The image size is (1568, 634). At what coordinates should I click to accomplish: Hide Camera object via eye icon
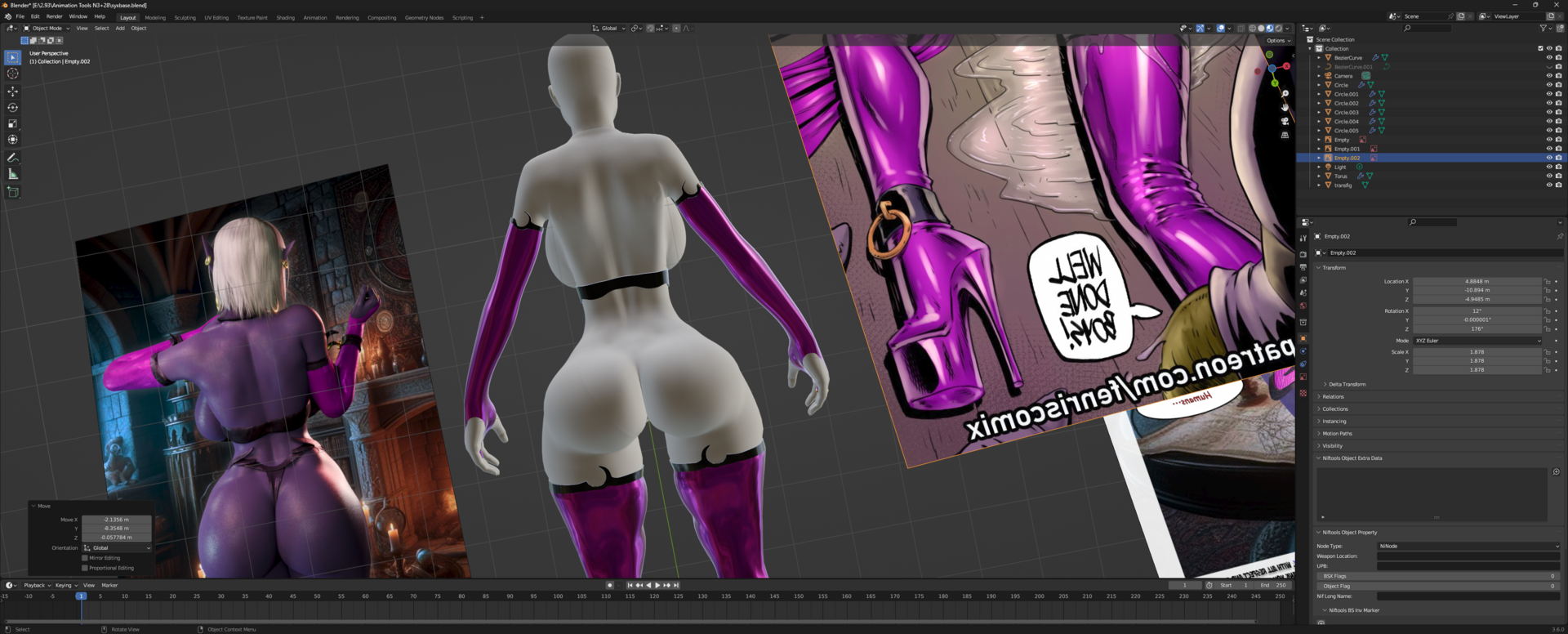pos(1548,76)
